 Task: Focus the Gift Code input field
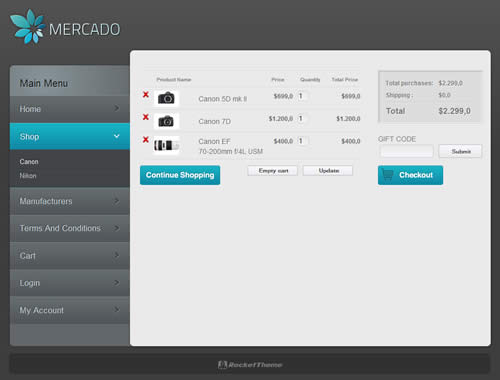(x=407, y=151)
